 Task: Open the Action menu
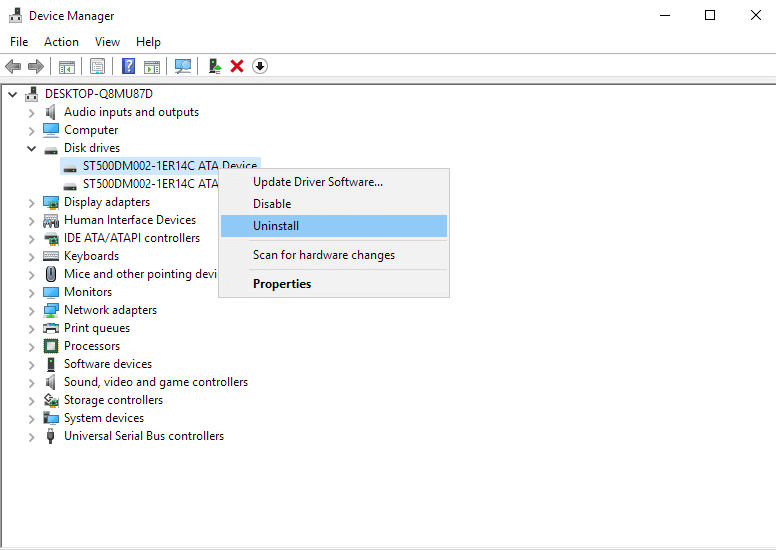point(61,42)
